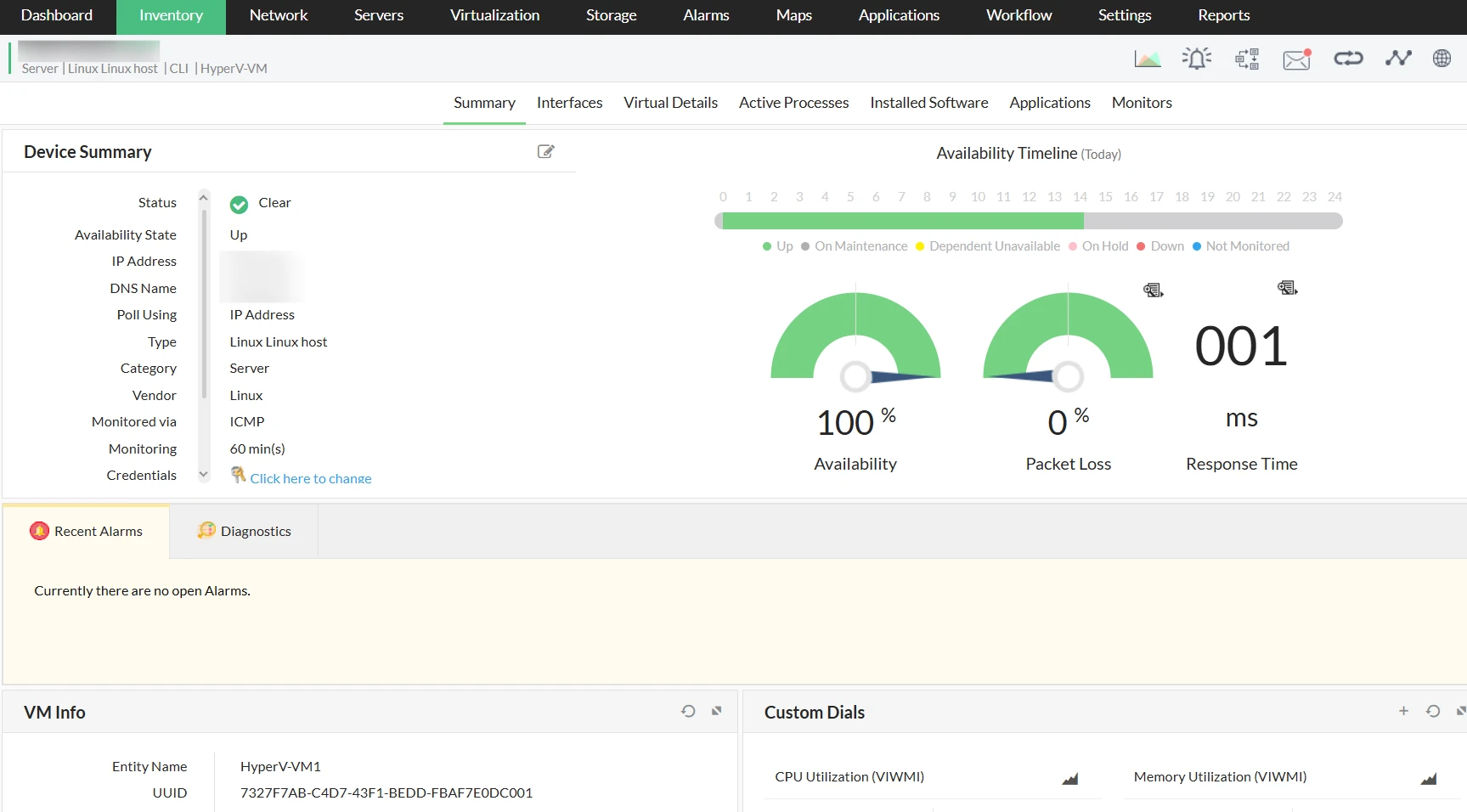Edit Device Summary with pencil icon
This screenshot has width=1467, height=812.
(546, 151)
